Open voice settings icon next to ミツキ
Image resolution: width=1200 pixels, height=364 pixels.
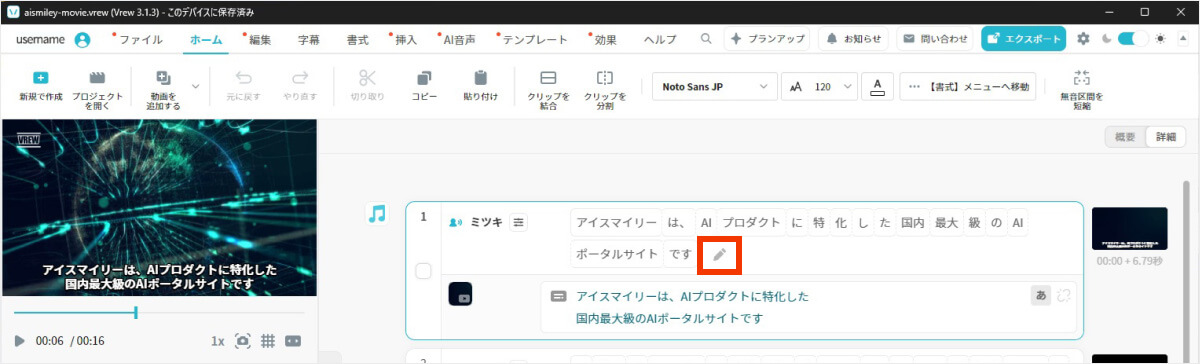point(518,222)
